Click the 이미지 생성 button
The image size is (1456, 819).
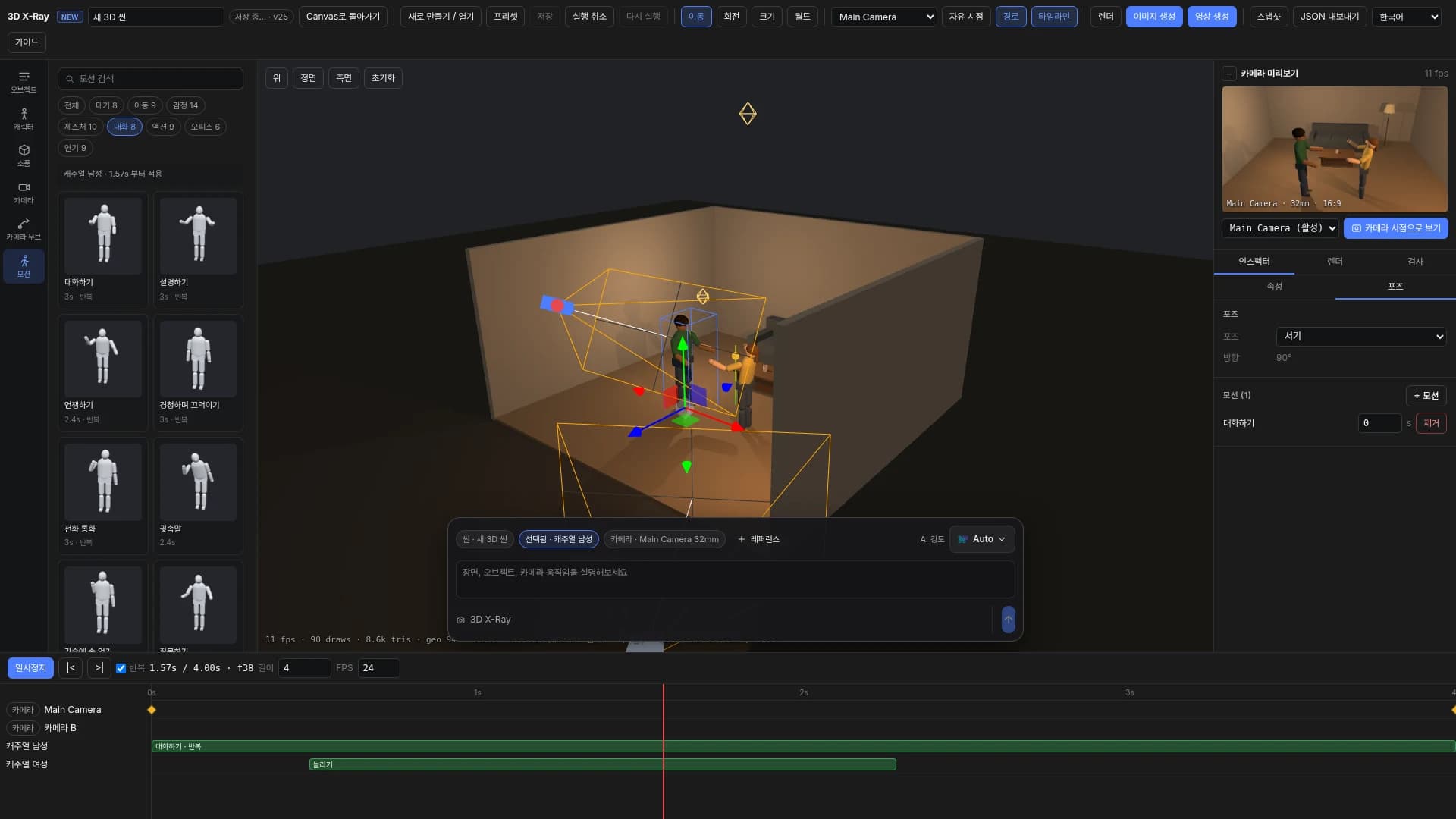coord(1154,17)
